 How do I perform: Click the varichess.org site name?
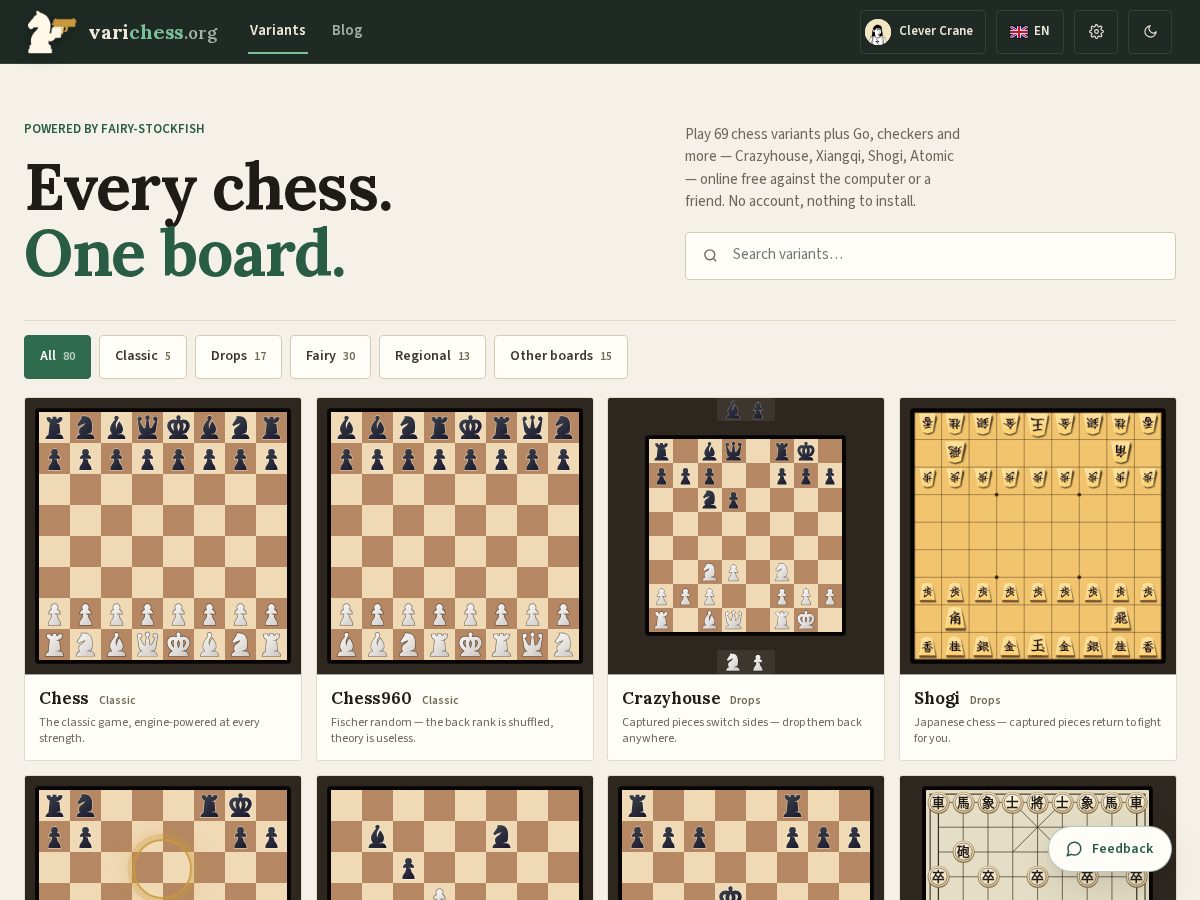click(153, 32)
